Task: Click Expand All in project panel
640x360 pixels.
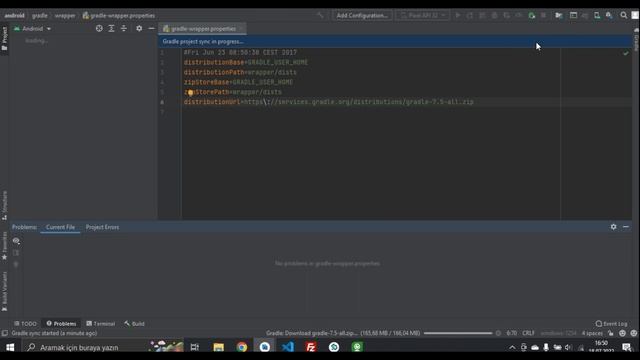Action: coord(111,29)
